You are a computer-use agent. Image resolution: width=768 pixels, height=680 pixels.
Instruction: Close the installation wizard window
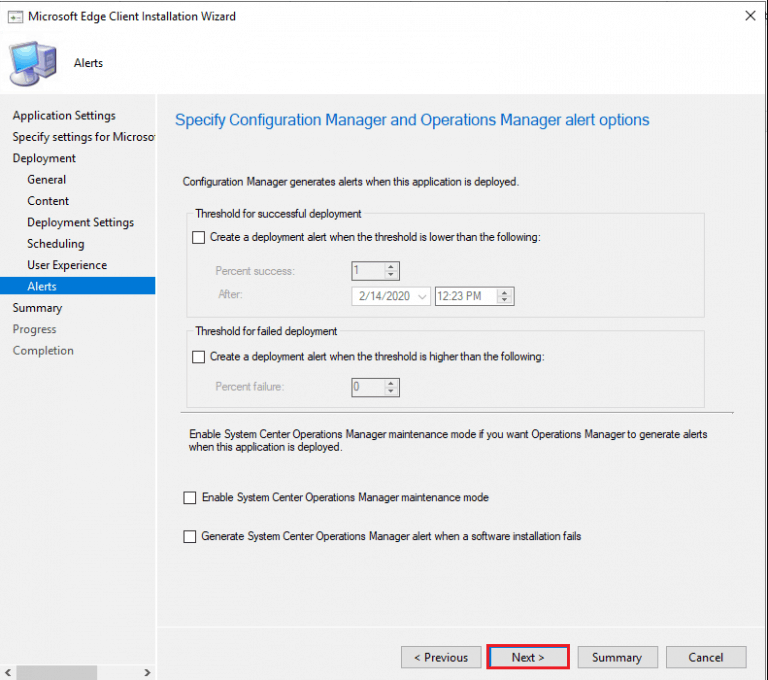749,16
